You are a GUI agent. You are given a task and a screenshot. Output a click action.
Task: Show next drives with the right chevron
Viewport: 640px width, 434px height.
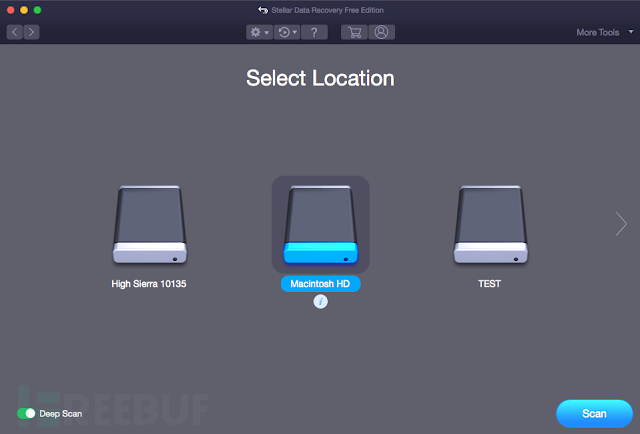[x=621, y=224]
